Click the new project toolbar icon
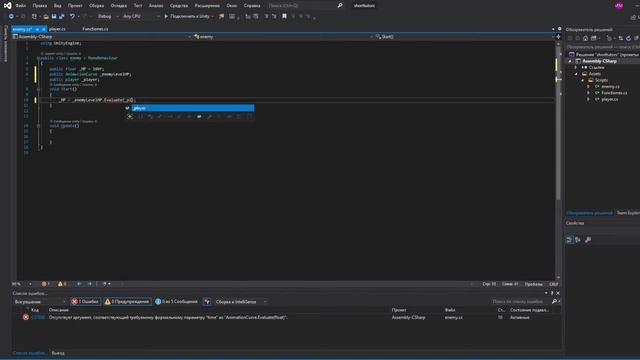 [x=34, y=16]
